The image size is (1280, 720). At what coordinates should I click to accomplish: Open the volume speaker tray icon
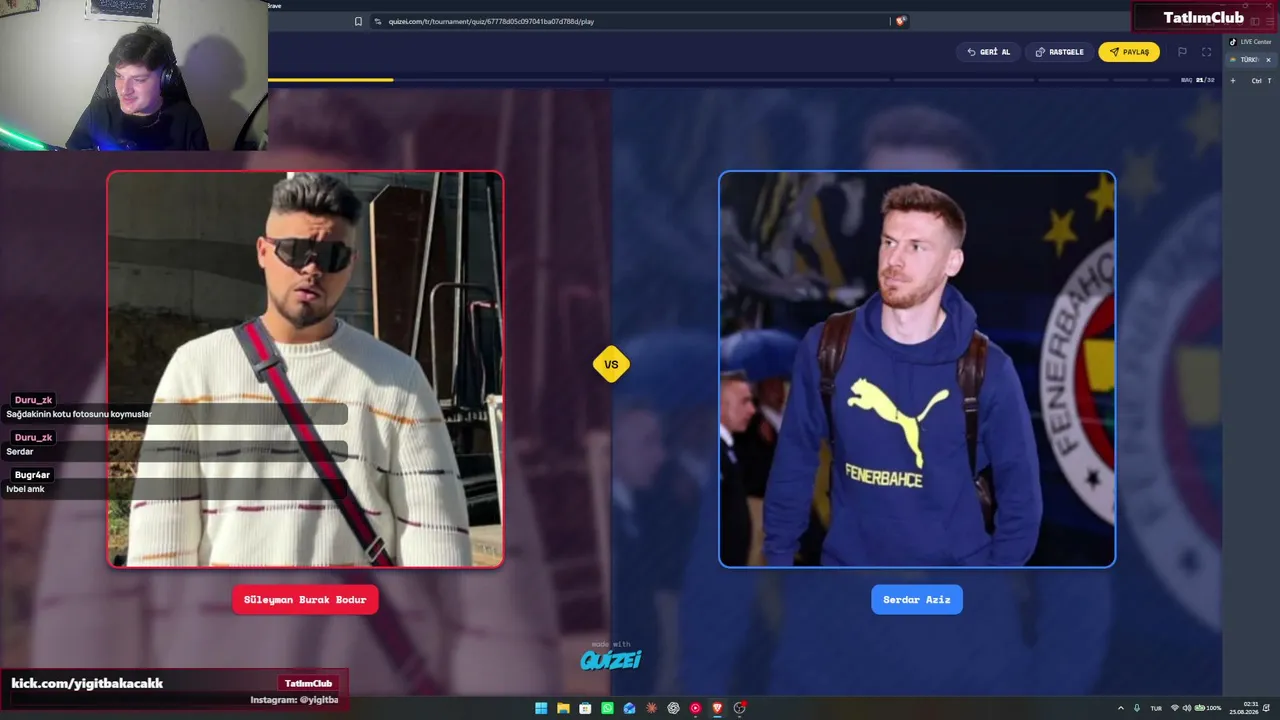coord(1187,708)
